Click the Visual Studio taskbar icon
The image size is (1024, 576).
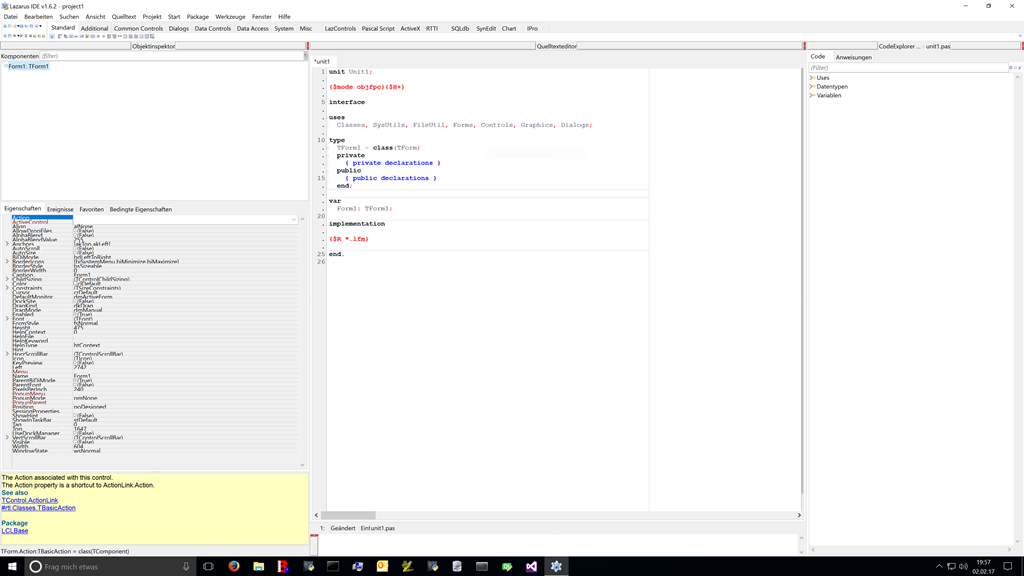click(531, 566)
